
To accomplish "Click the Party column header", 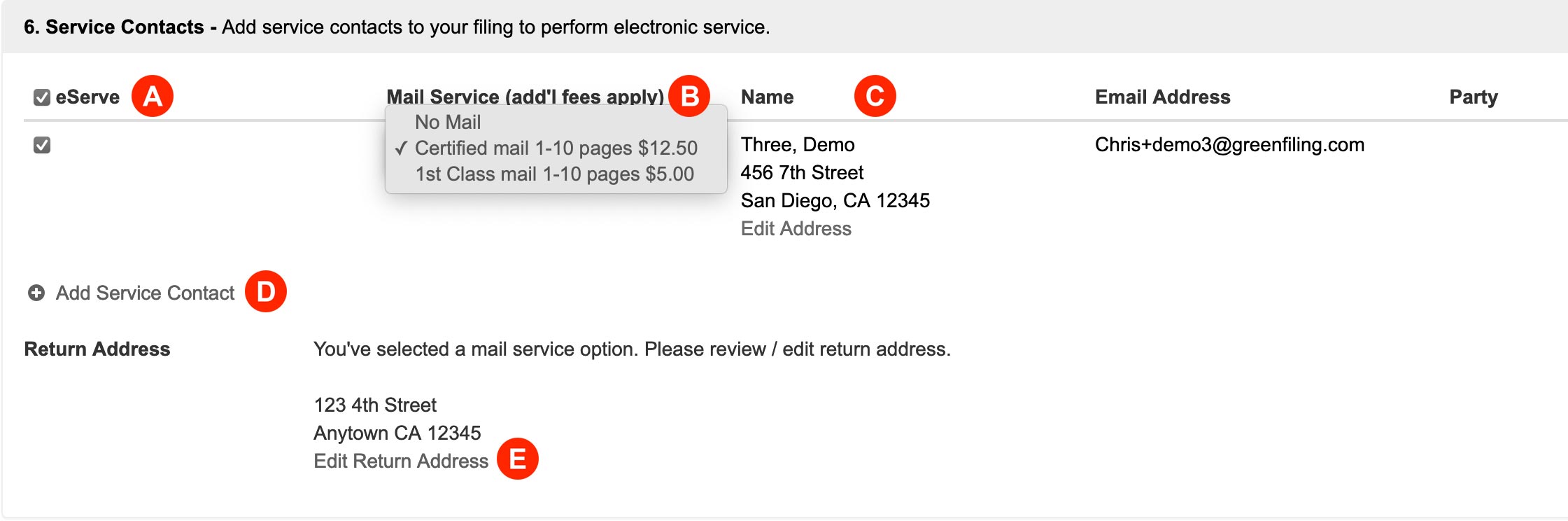I will click(1474, 97).
